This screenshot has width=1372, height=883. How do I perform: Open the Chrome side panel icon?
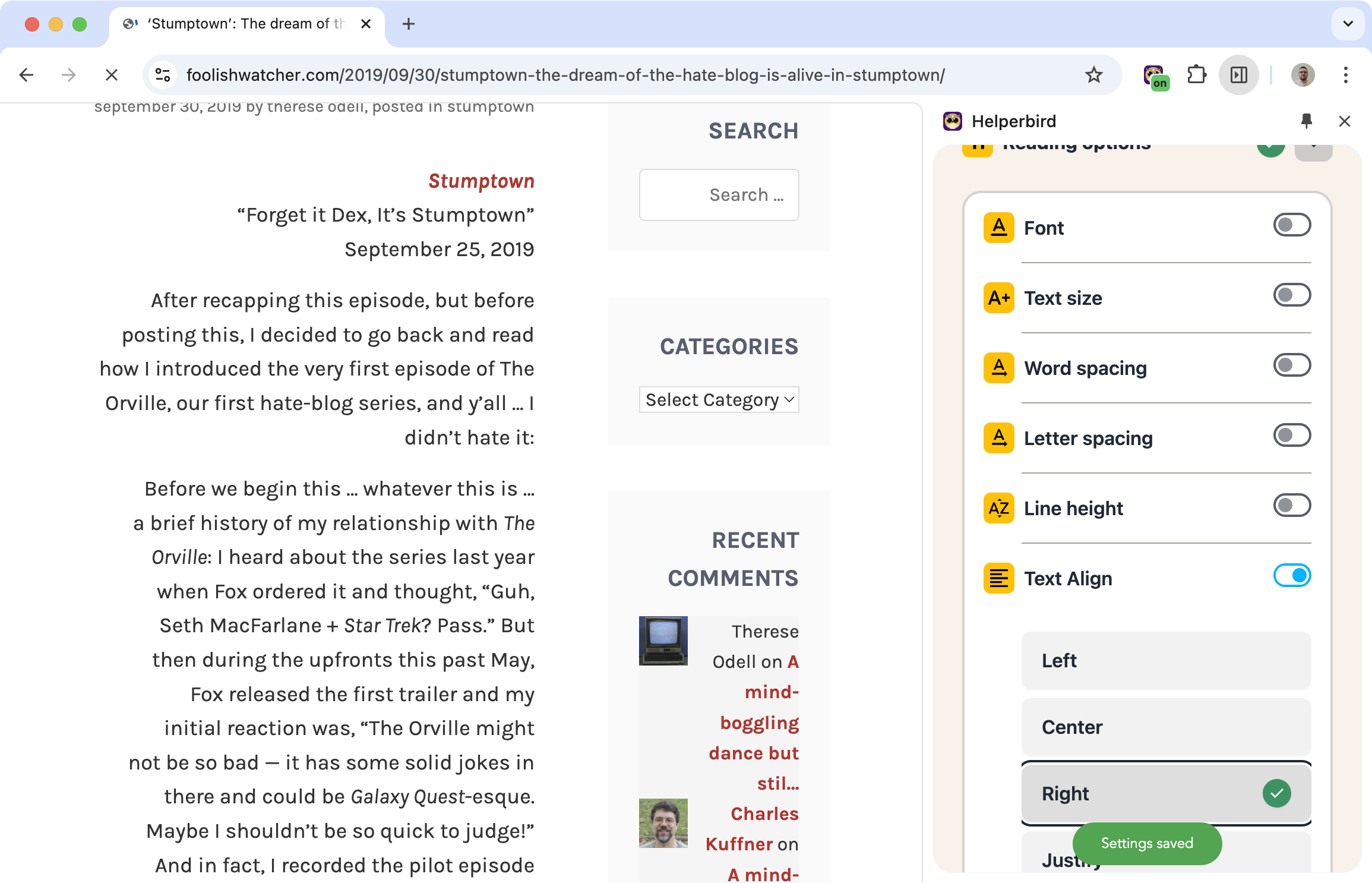point(1238,75)
